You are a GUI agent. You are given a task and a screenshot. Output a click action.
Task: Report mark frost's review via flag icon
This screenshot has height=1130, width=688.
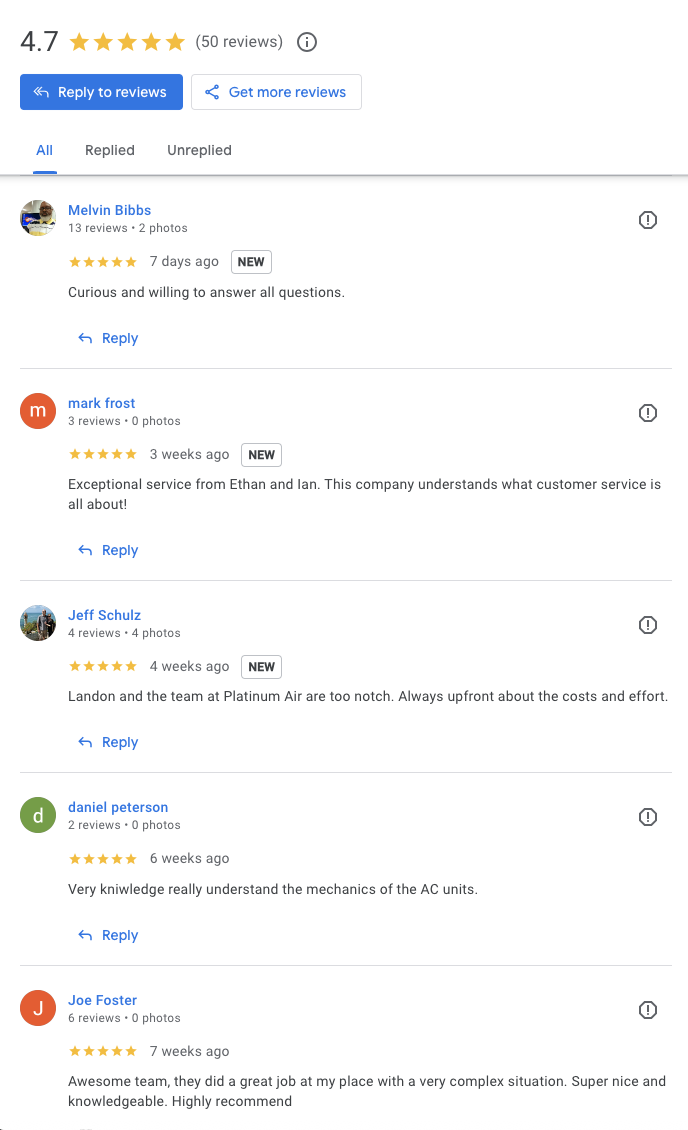pos(647,413)
